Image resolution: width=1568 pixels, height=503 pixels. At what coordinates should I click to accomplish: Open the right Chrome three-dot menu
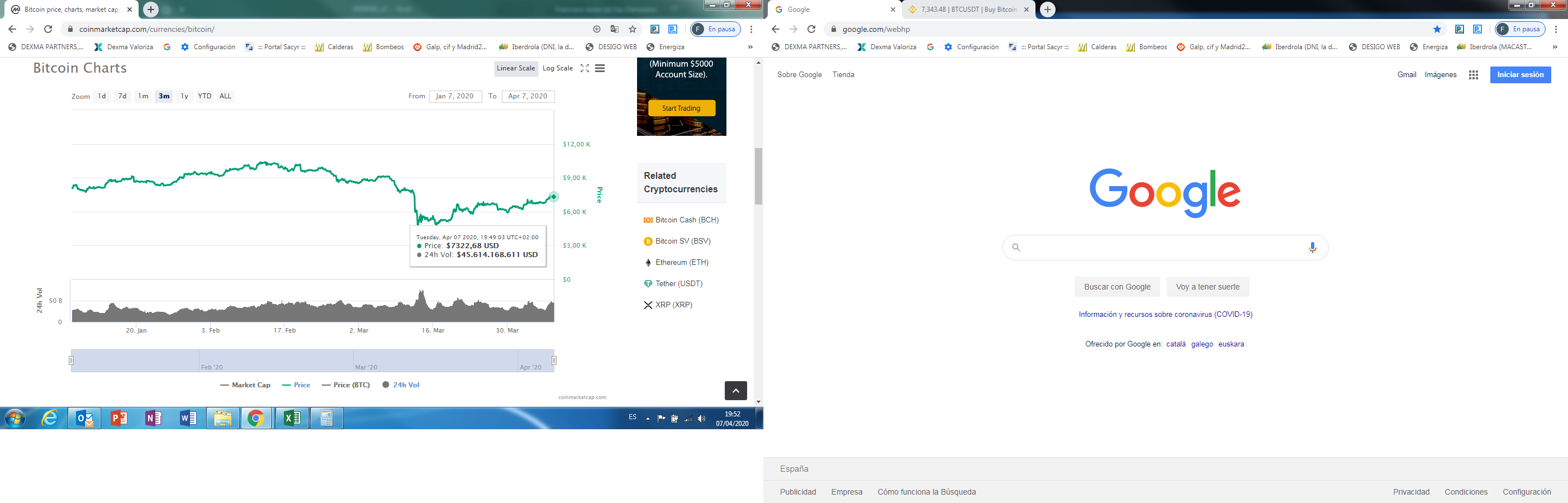(1555, 29)
